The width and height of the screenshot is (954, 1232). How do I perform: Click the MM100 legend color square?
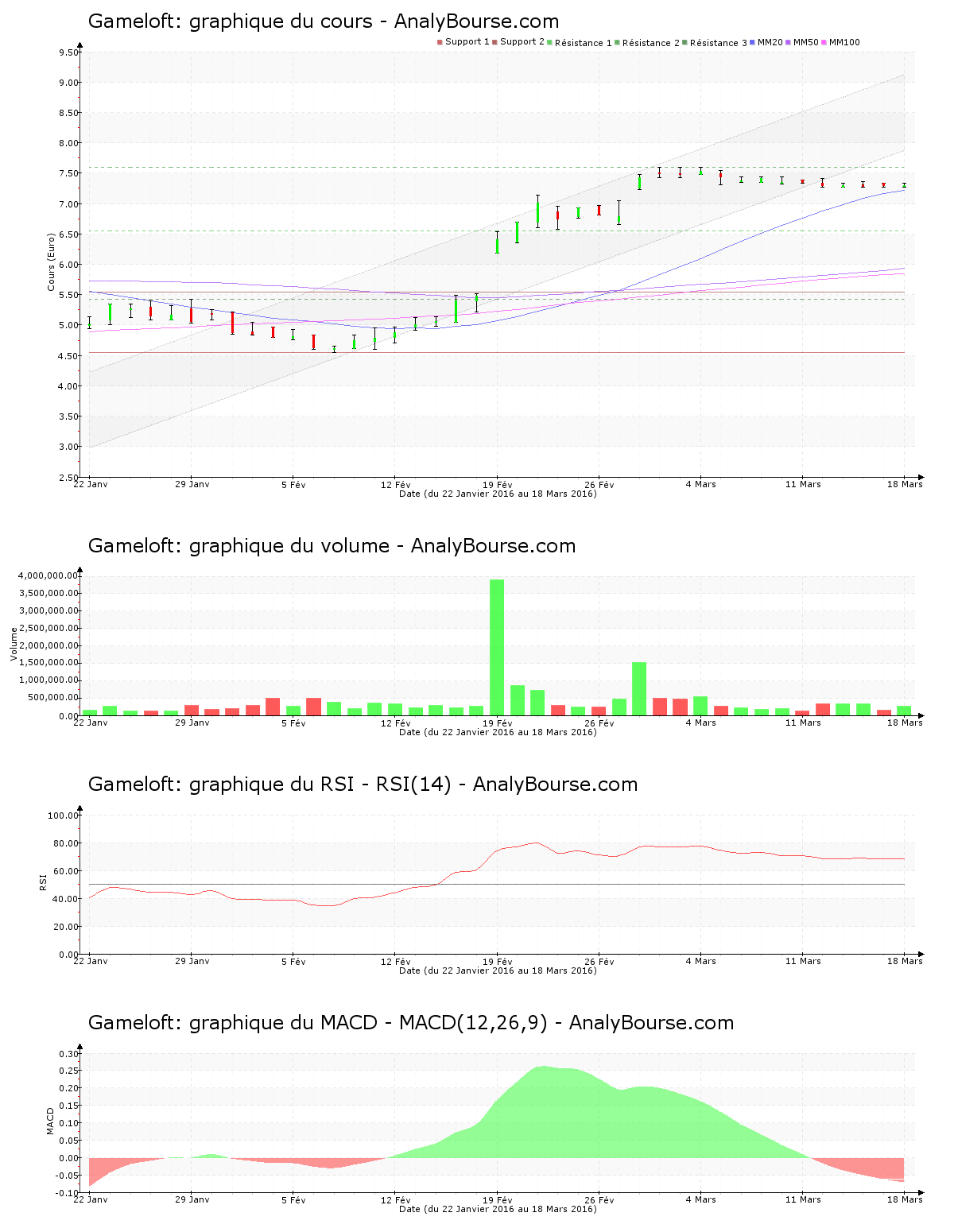tap(824, 42)
